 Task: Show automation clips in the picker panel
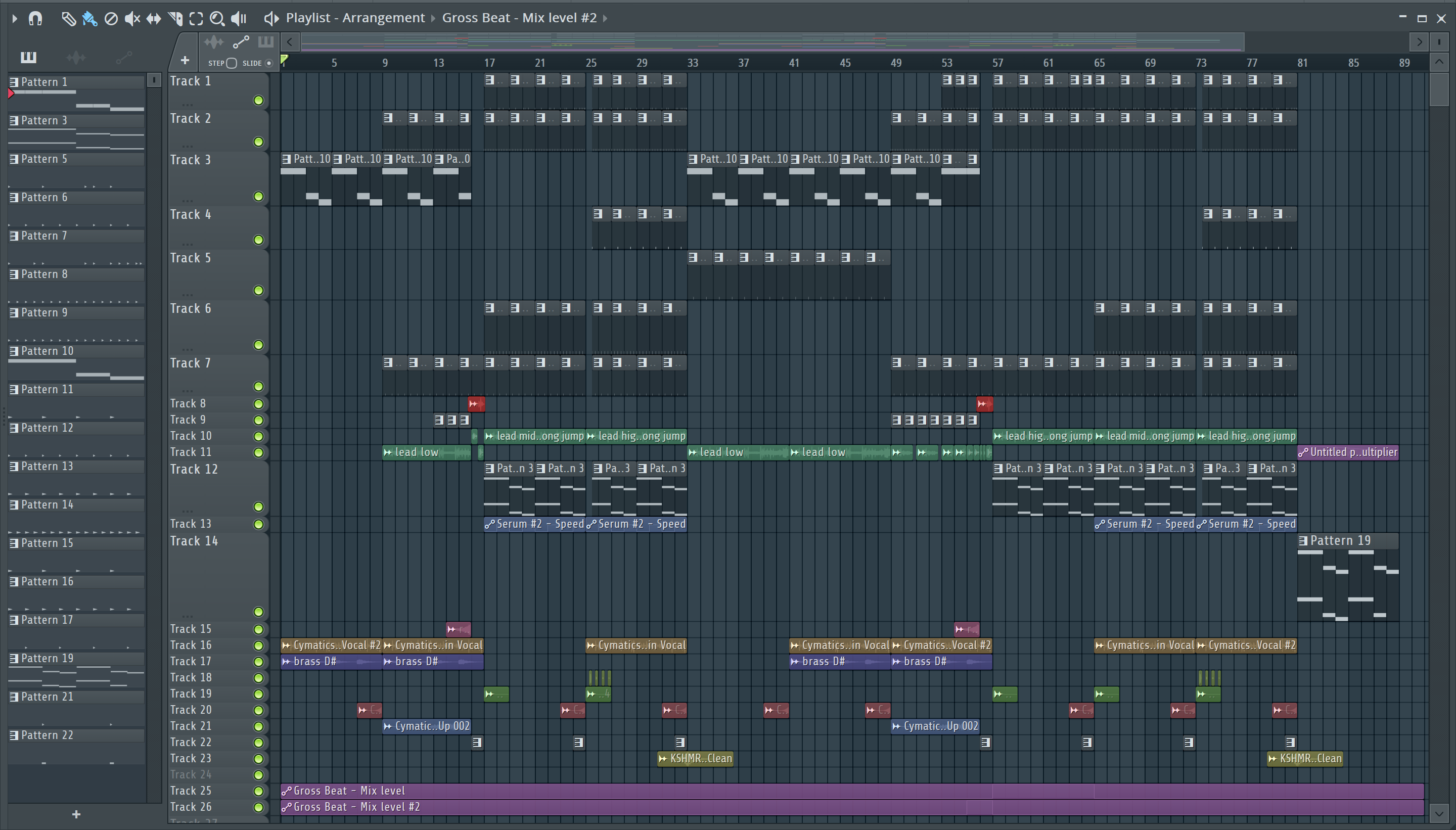coord(124,57)
